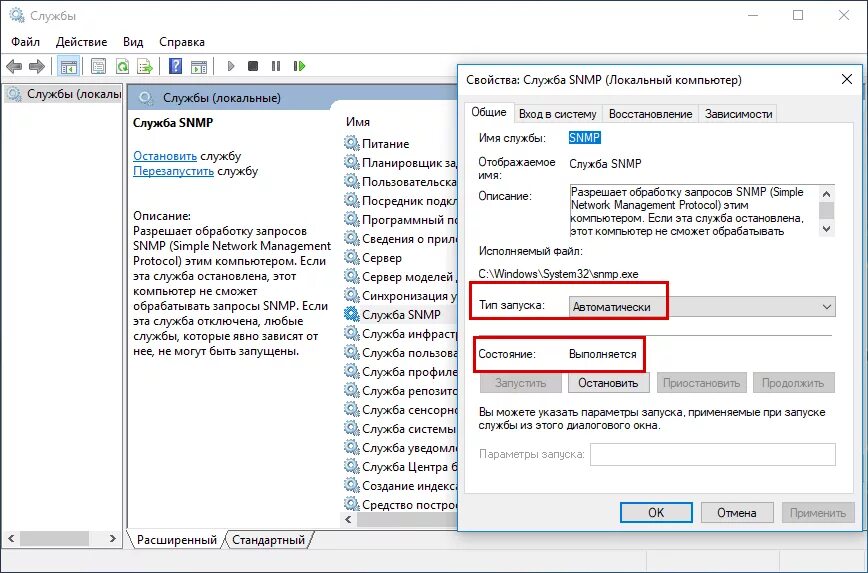Maximize the Службы window
Image resolution: width=868 pixels, height=573 pixels.
(798, 16)
